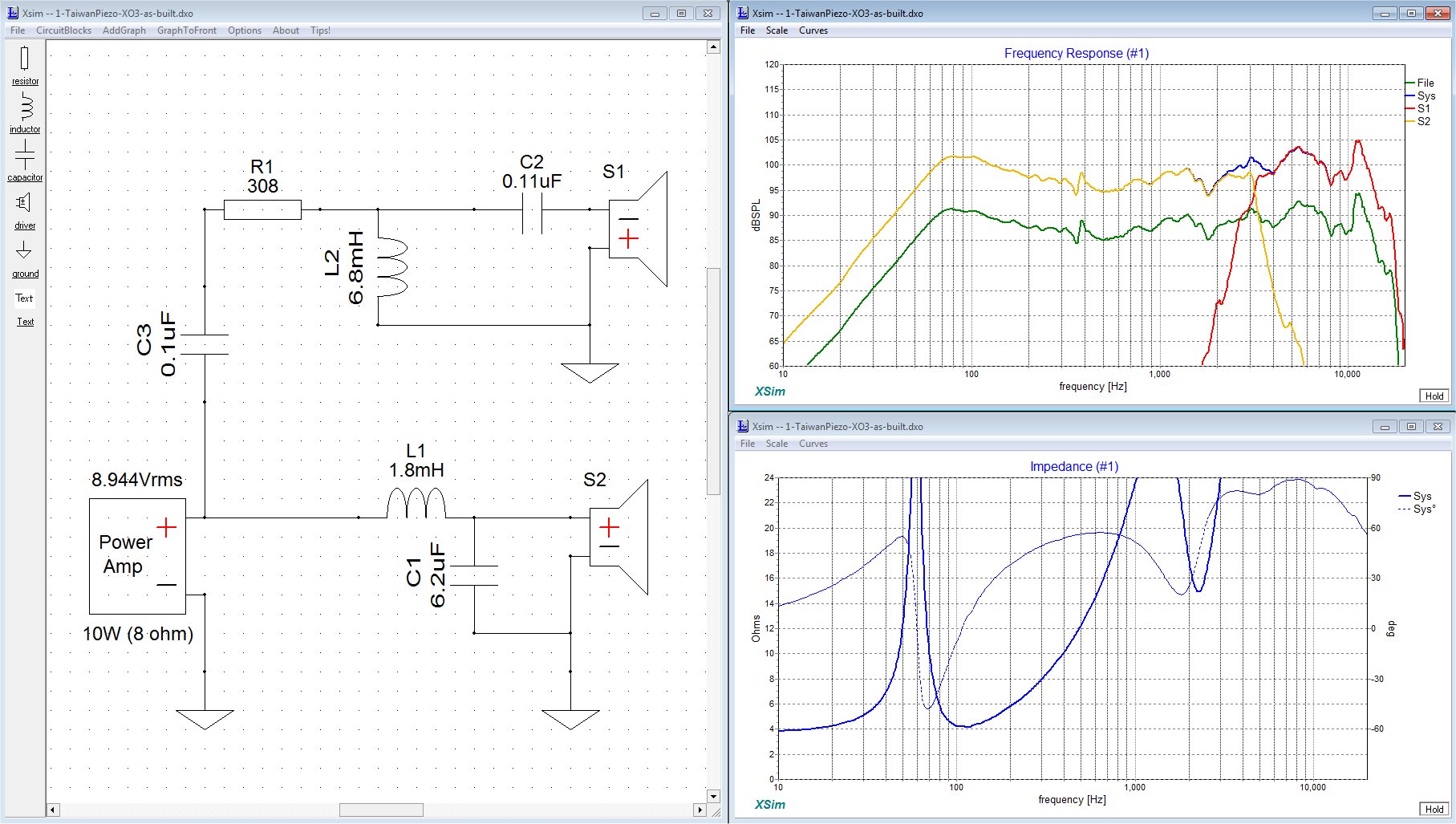The height and width of the screenshot is (824, 1456).
Task: Pick the underlined Text tool
Action: click(x=26, y=322)
